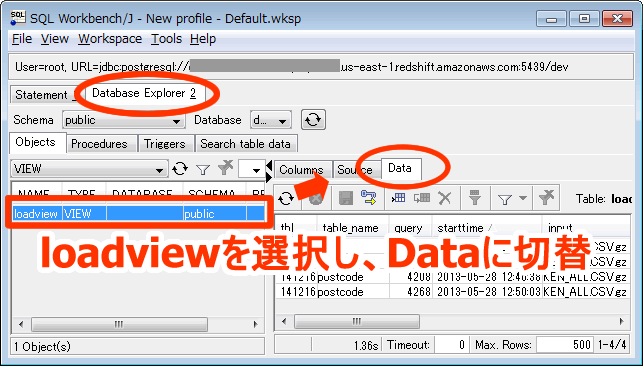Click the object list horizontal scrollbar thumb
This screenshot has width=643, height=366.
pyautogui.click(x=119, y=324)
